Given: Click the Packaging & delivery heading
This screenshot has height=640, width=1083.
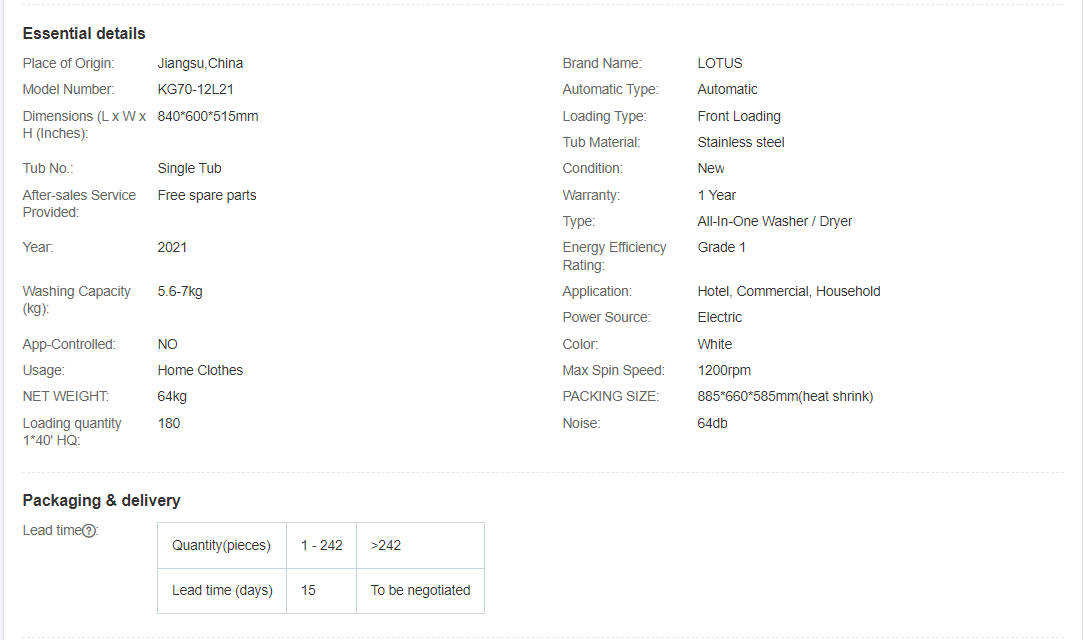Looking at the screenshot, I should 102,500.
